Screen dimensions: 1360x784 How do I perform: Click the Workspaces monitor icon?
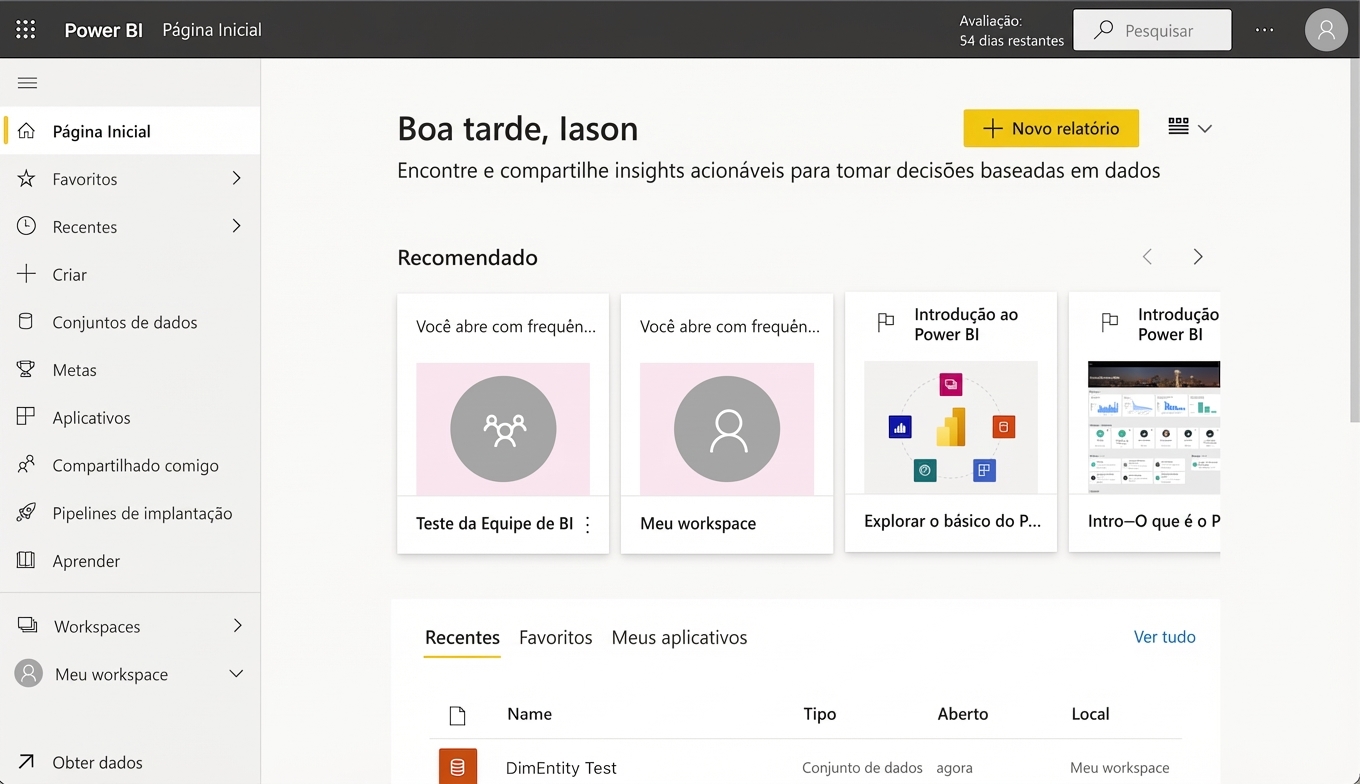coord(28,626)
